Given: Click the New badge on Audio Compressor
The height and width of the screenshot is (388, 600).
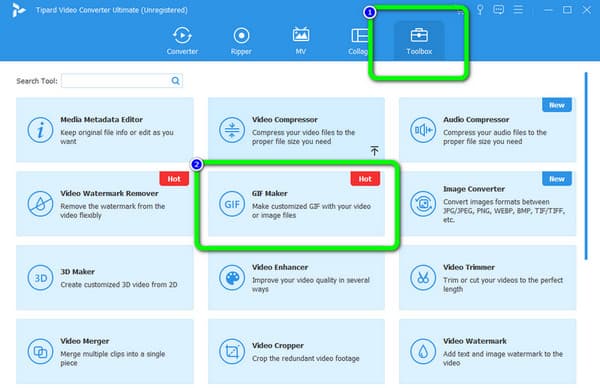Looking at the screenshot, I should pos(557,105).
